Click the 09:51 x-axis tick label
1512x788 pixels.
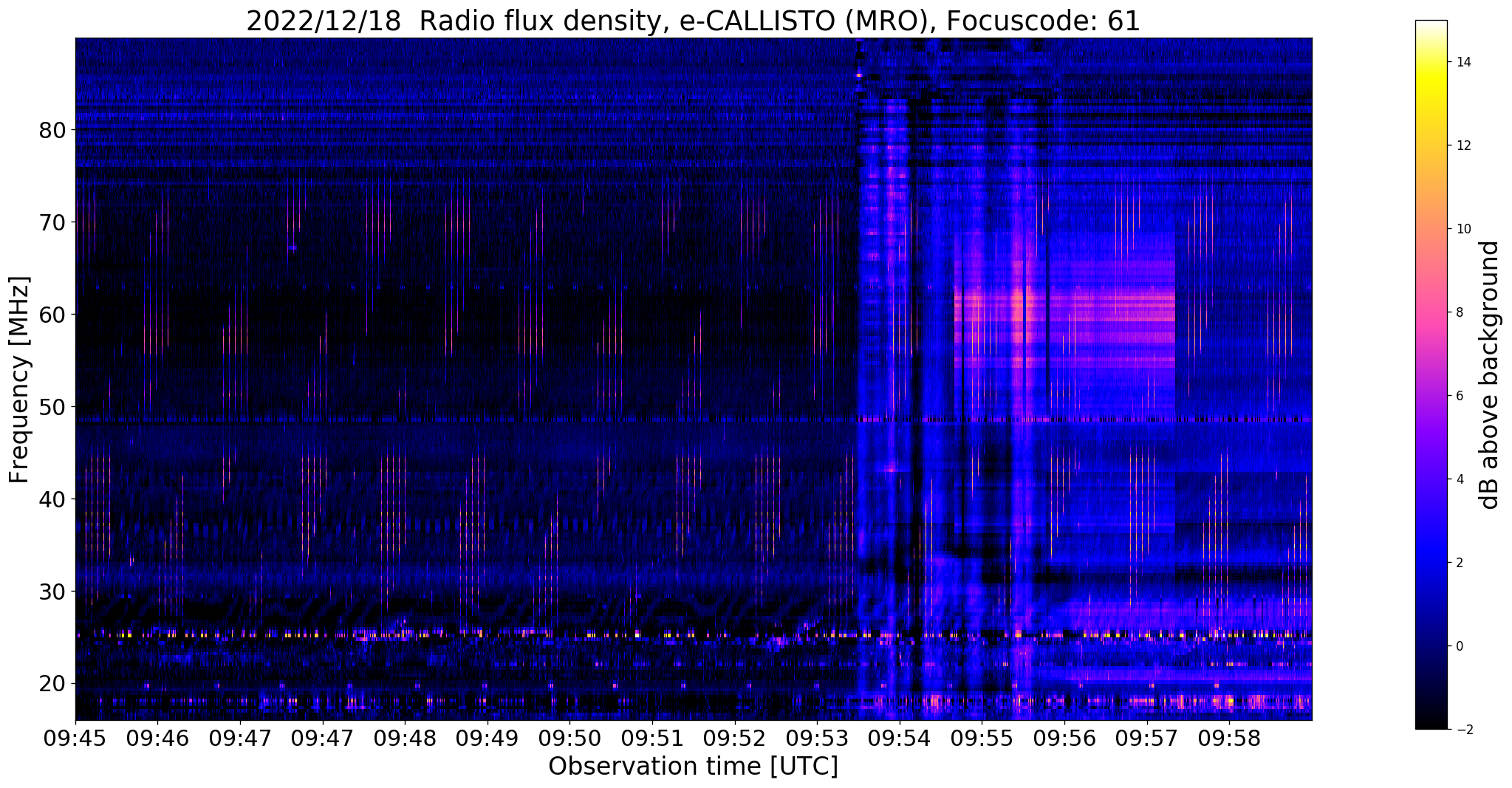(652, 738)
